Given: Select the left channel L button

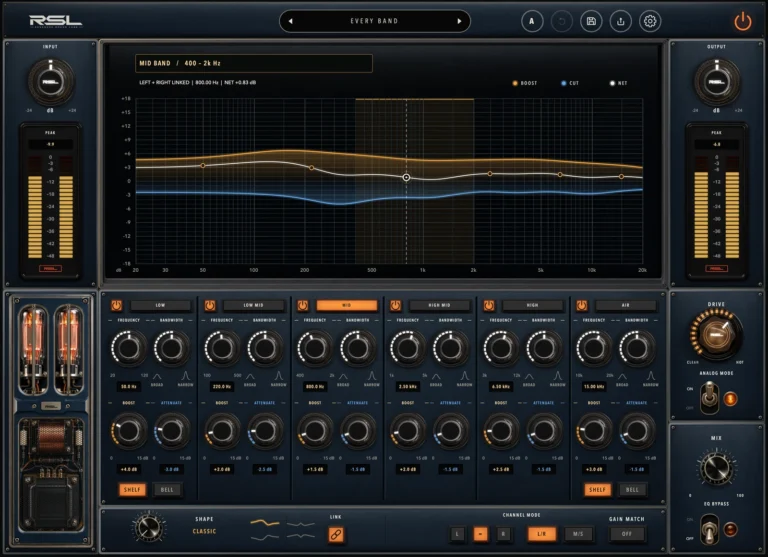Looking at the screenshot, I should [457, 534].
